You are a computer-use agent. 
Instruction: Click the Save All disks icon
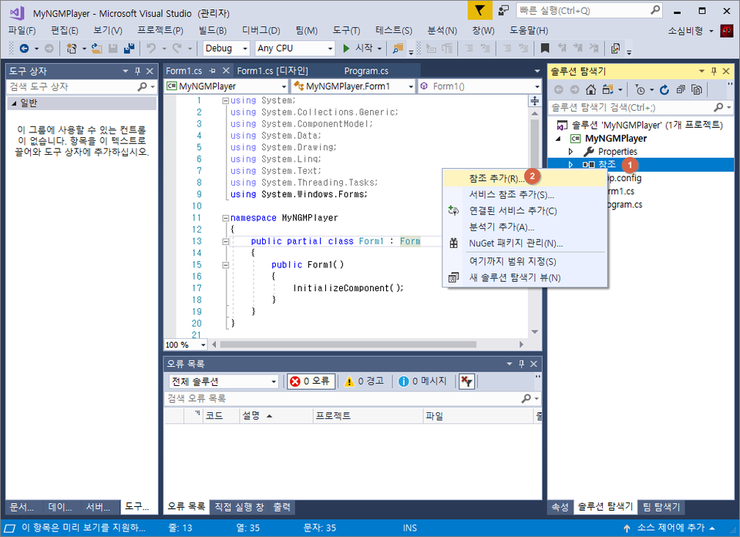129,48
